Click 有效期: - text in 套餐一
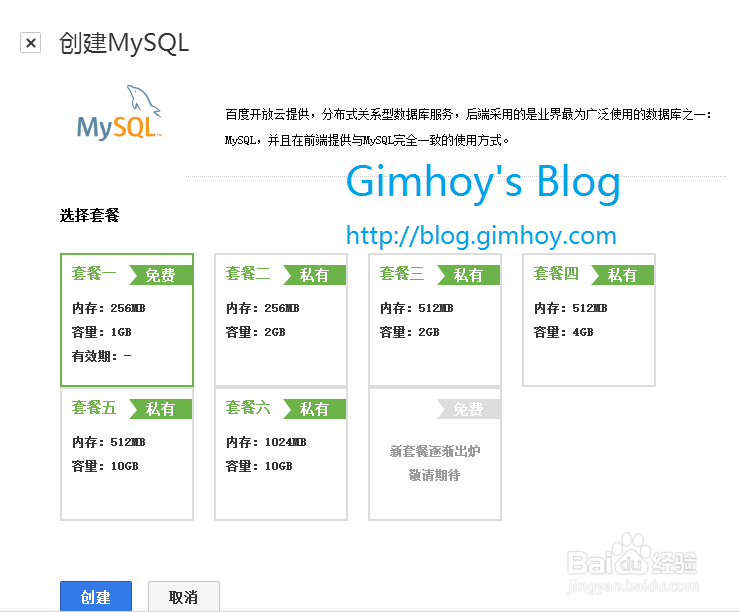This screenshot has height=612, width=740. click(x=101, y=356)
